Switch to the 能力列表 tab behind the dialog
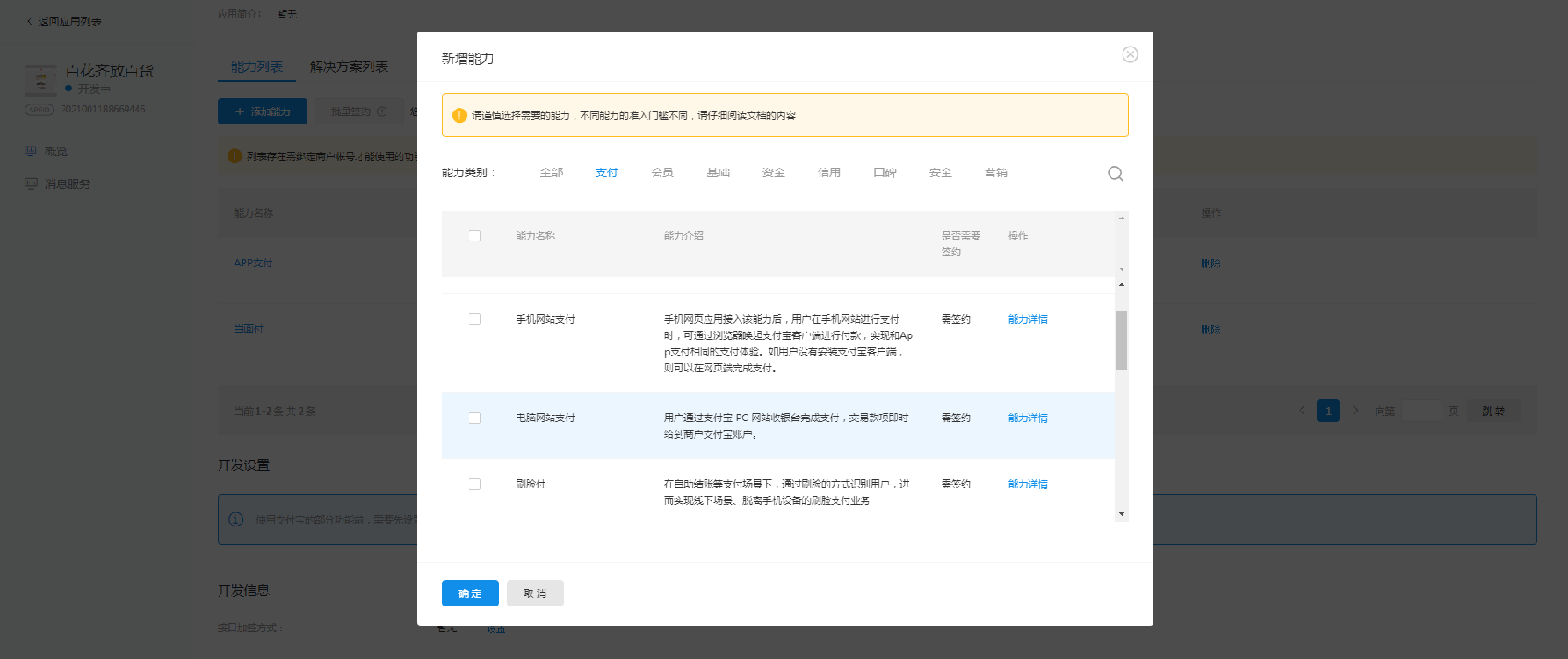The width and height of the screenshot is (1568, 659). click(x=256, y=67)
